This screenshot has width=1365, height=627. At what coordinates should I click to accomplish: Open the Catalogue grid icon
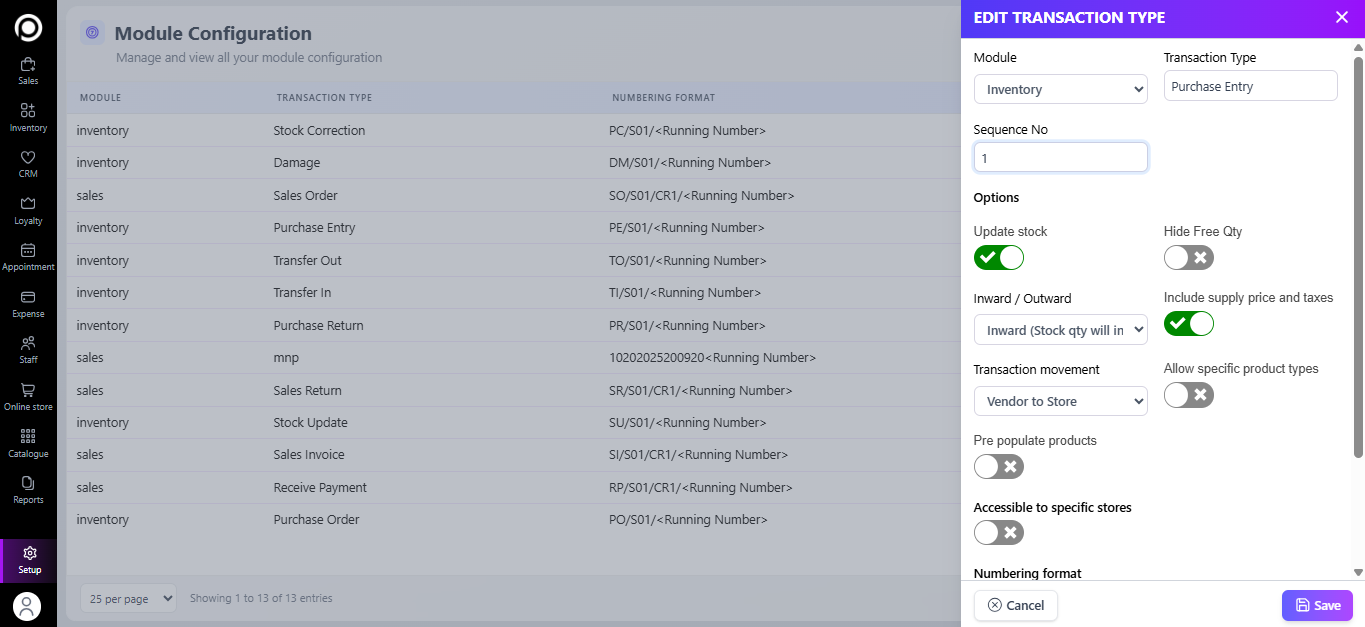tap(28, 437)
